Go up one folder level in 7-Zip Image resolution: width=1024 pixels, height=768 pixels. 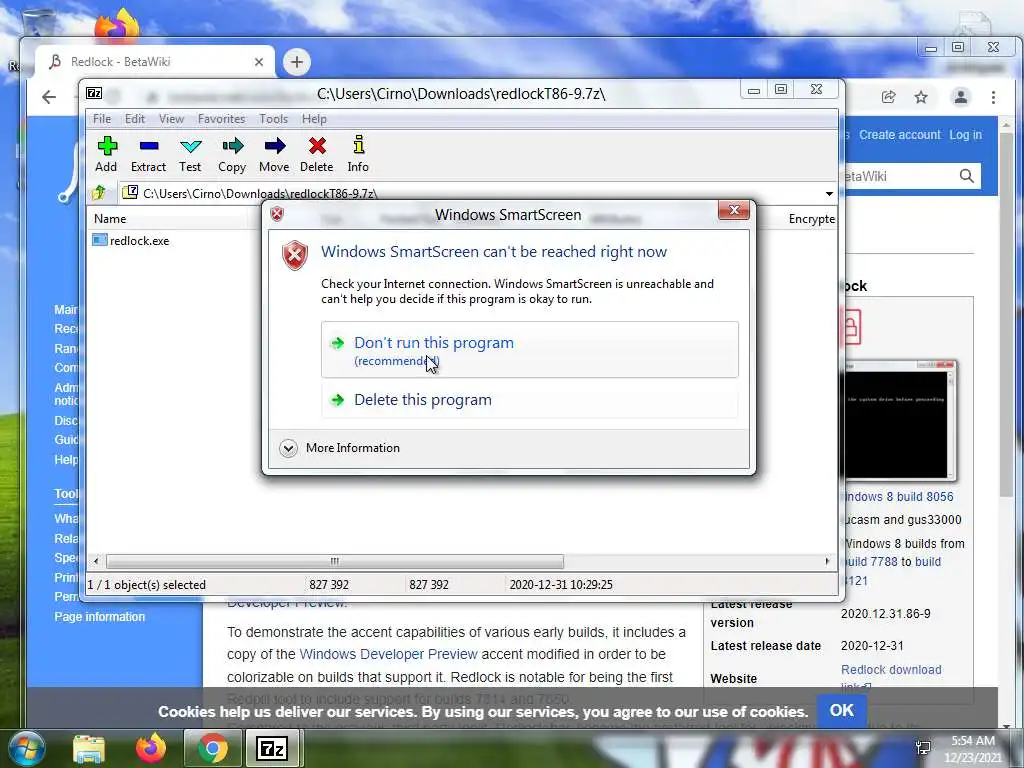click(x=99, y=193)
